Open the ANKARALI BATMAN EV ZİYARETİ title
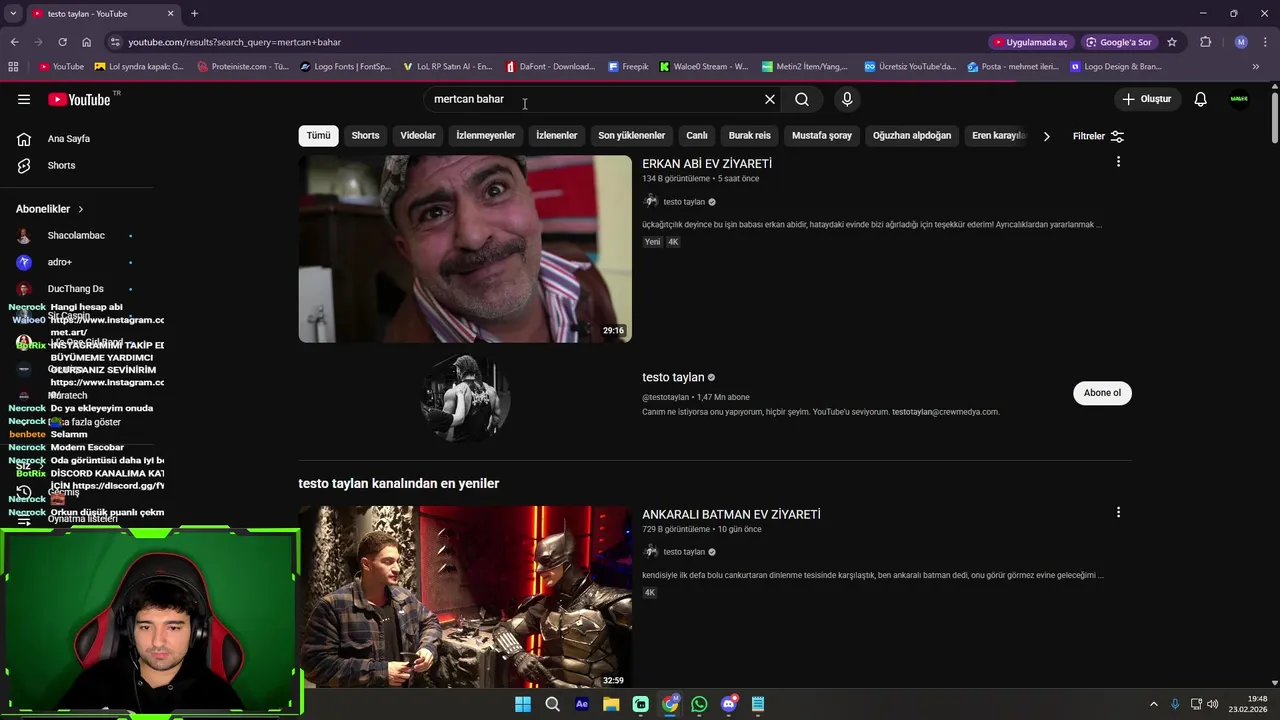Screen dimensions: 1280x720 click(731, 515)
